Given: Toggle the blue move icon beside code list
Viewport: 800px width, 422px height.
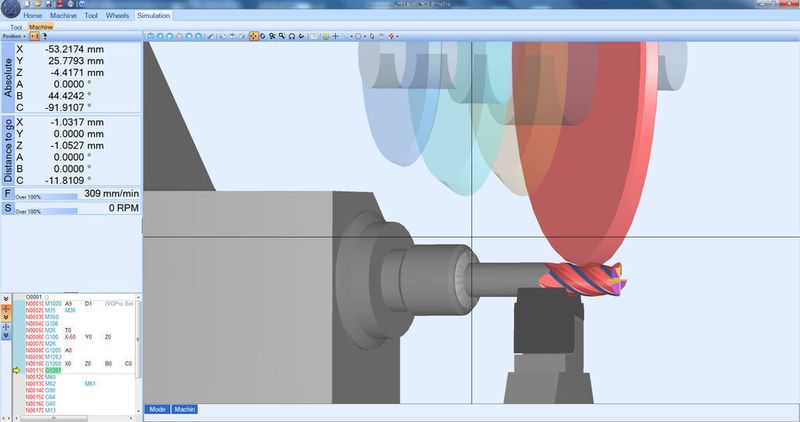Looking at the screenshot, I should click(6, 327).
